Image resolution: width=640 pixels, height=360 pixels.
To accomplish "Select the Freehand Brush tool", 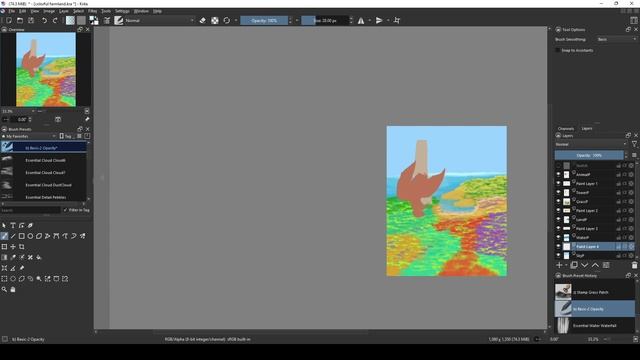I will (4, 236).
